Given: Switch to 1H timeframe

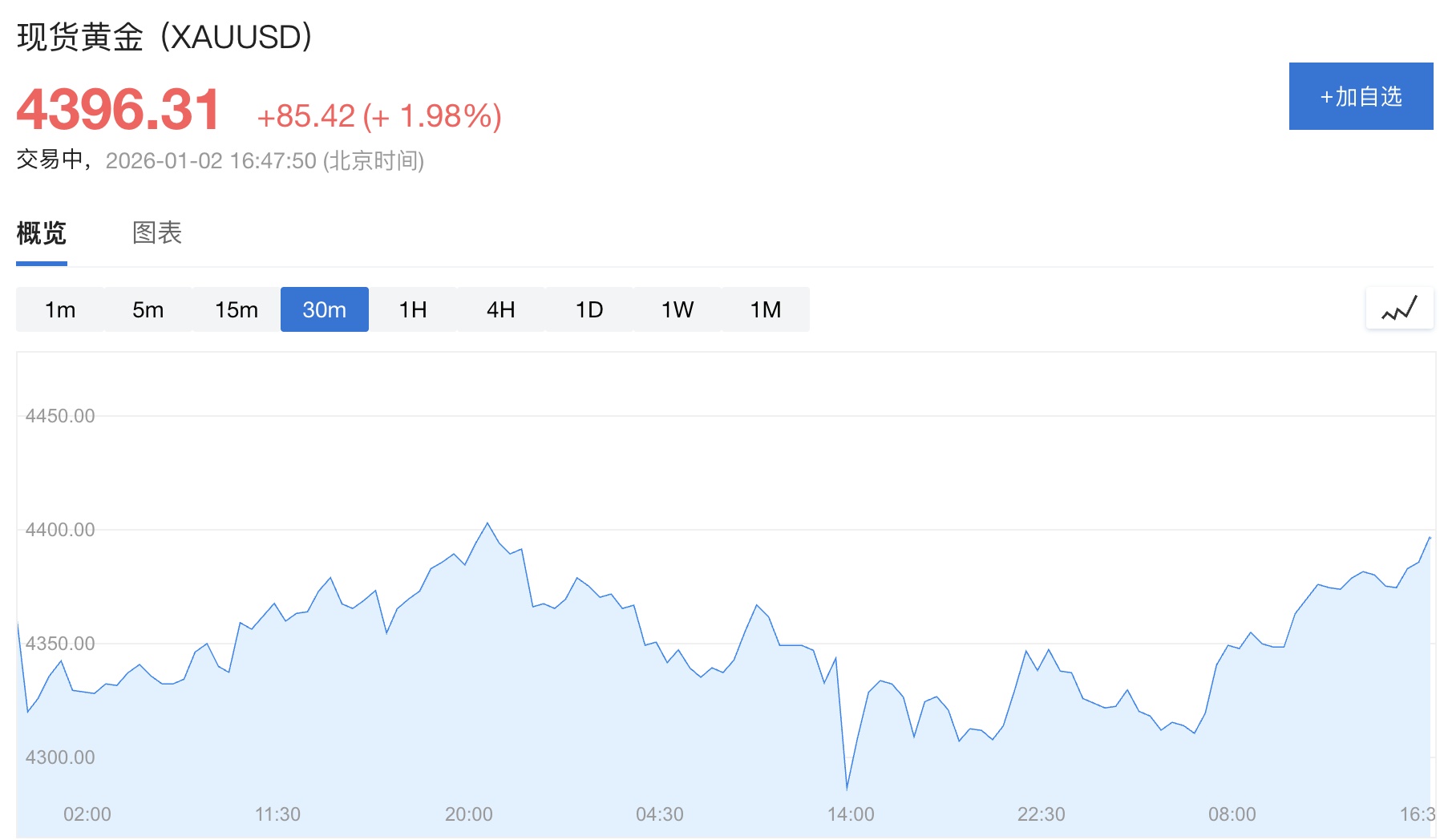Looking at the screenshot, I should click(x=413, y=309).
